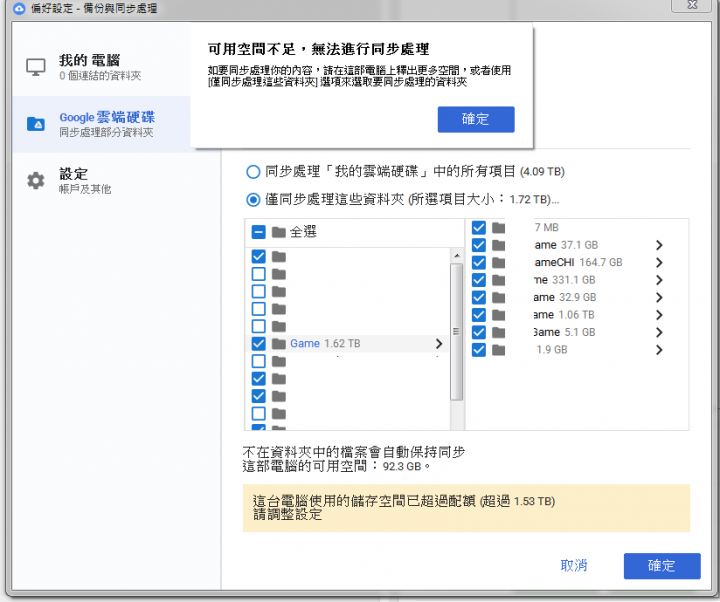The height and width of the screenshot is (602, 720).
Task: Expand the ameCHI 164.7 GB chevron
Action: point(659,263)
